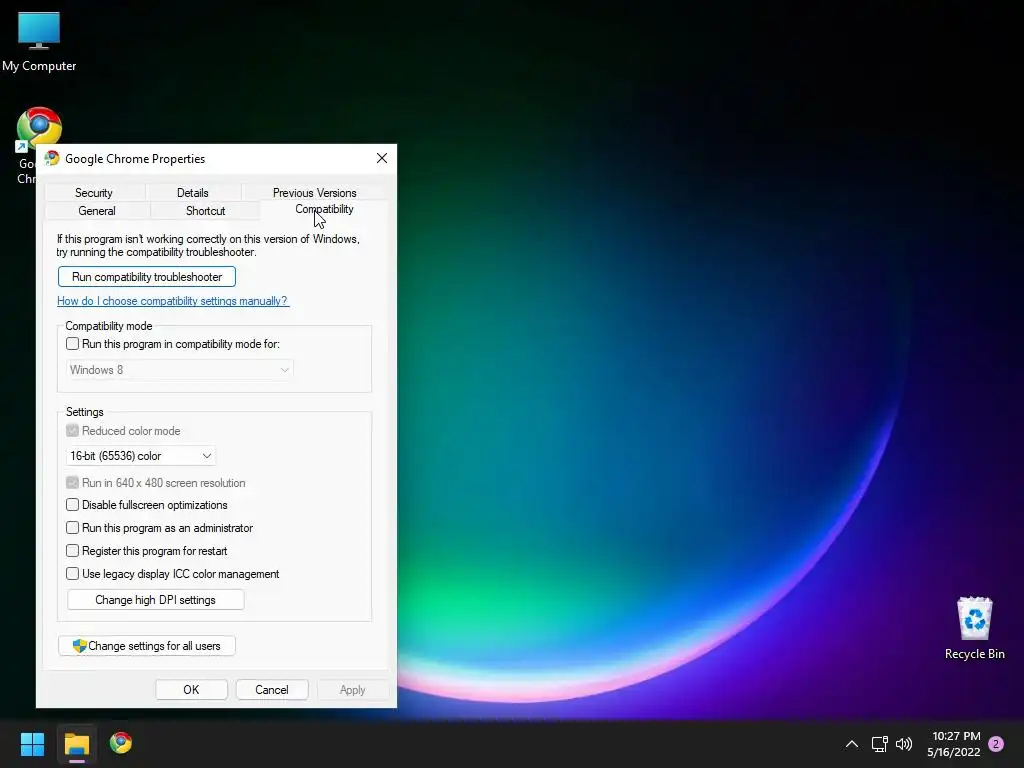This screenshot has width=1024, height=768.
Task: Show hidden system tray icons
Action: pos(852,744)
